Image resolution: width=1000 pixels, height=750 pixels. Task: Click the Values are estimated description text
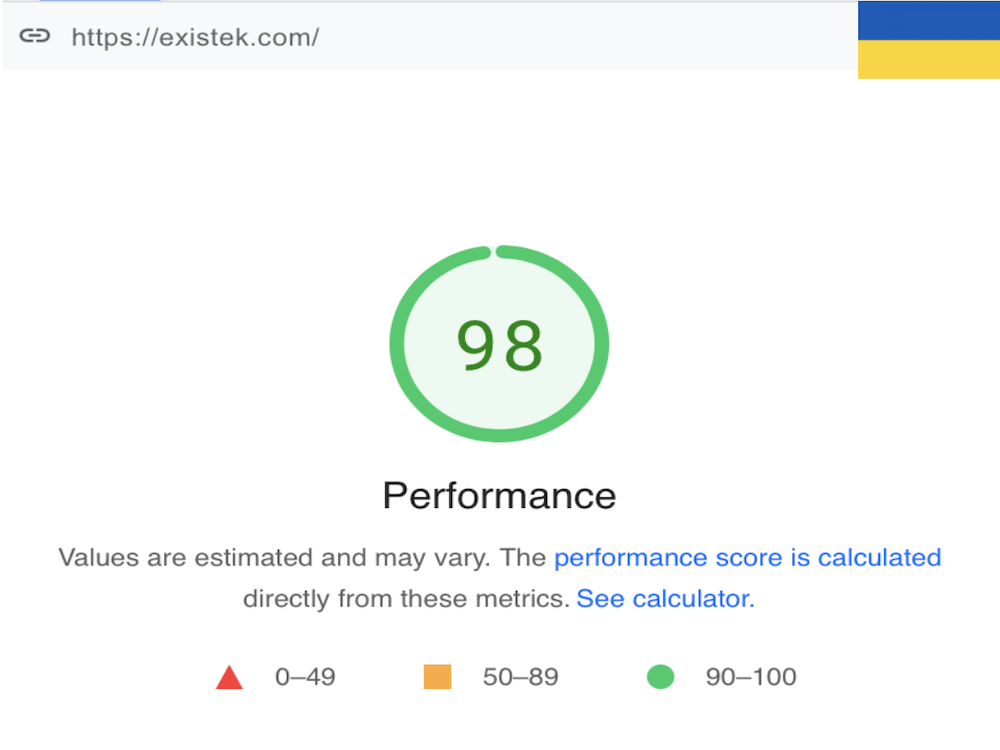[x=274, y=558]
